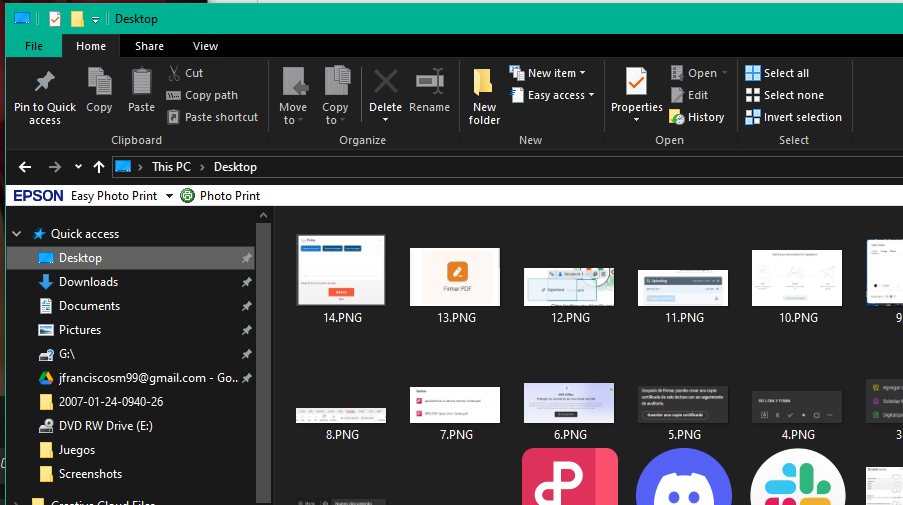This screenshot has width=903, height=505.
Task: Expand the New item dropdown
Action: click(x=548, y=73)
